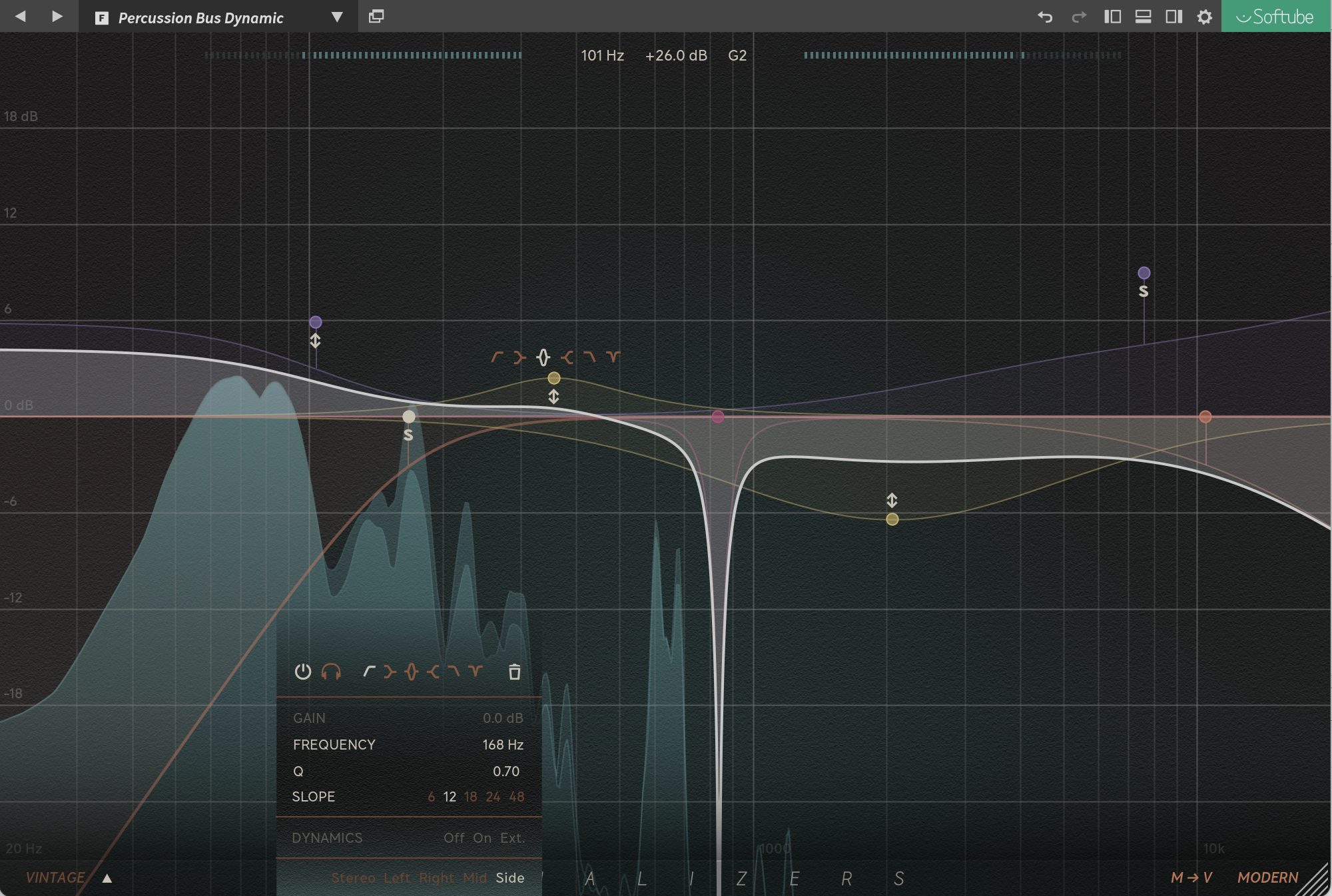
Task: Select notch filter shape in band panel
Action: pyautogui.click(x=475, y=670)
